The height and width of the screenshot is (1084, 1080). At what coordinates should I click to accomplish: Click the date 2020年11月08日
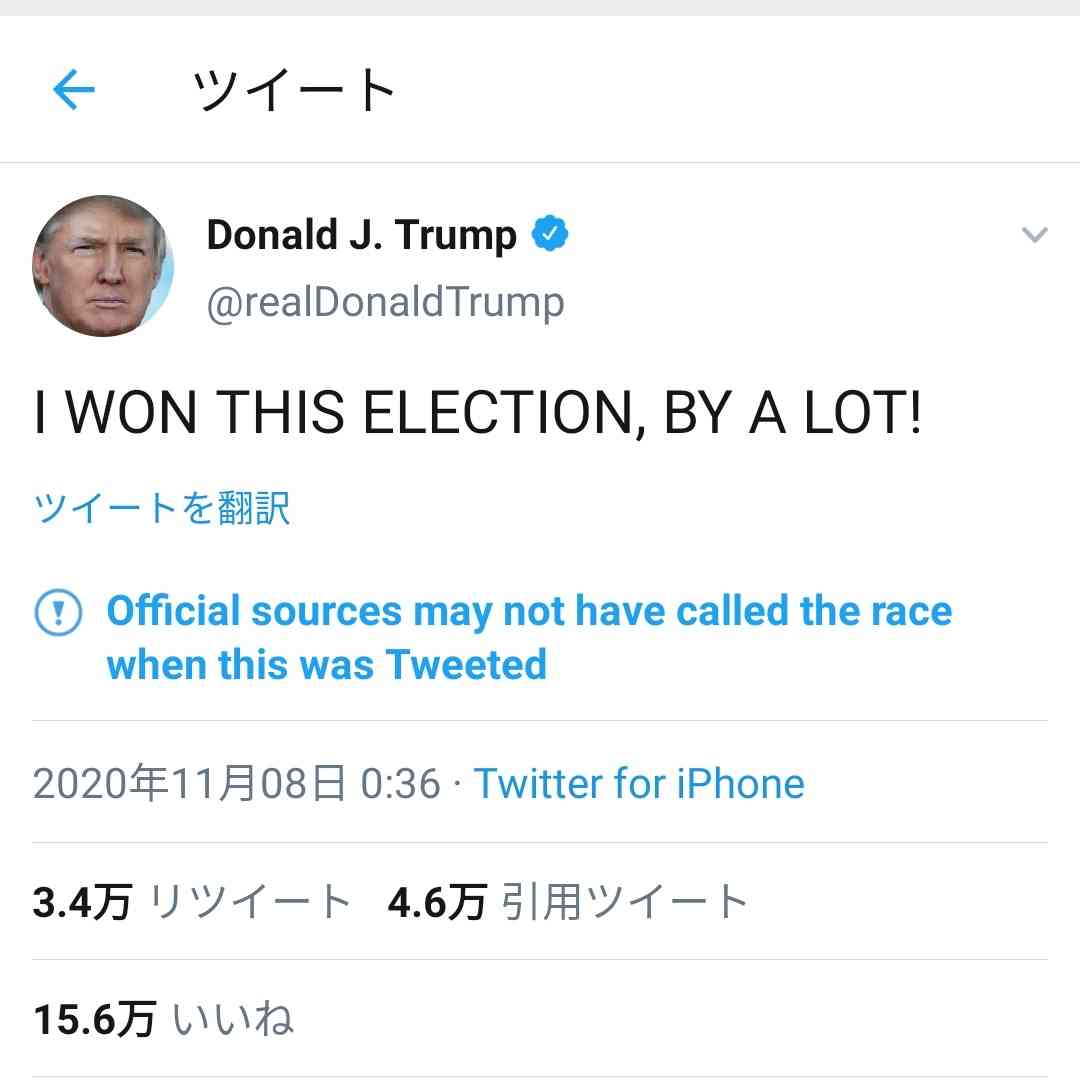point(189,783)
